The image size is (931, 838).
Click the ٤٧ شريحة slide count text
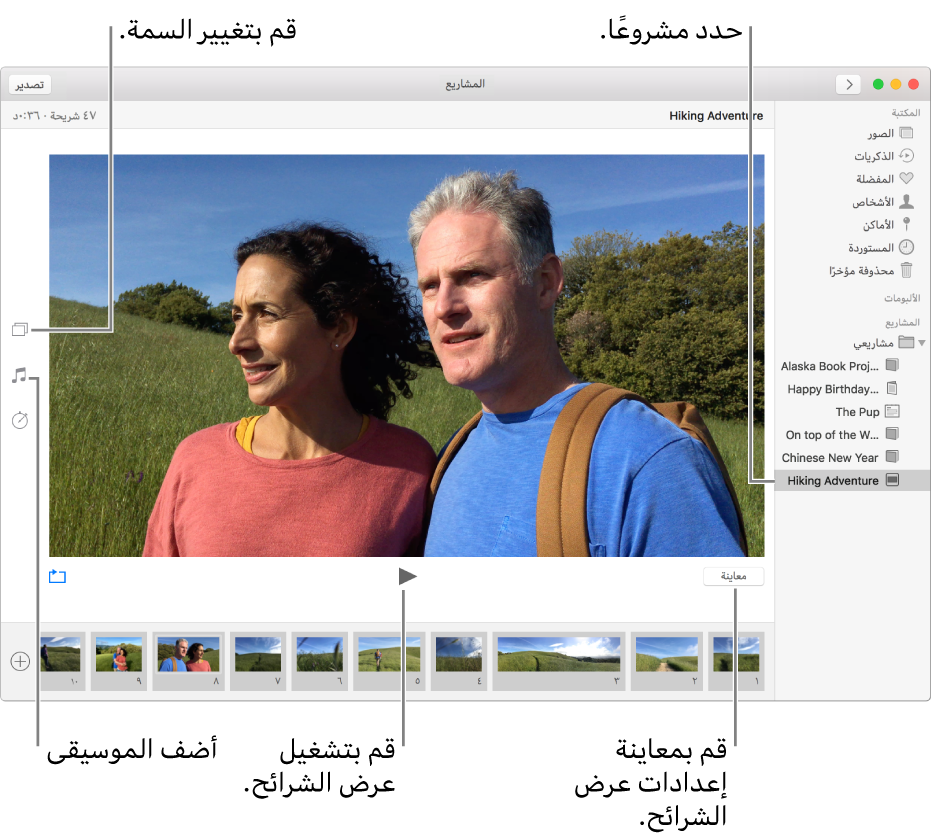pyautogui.click(x=73, y=116)
